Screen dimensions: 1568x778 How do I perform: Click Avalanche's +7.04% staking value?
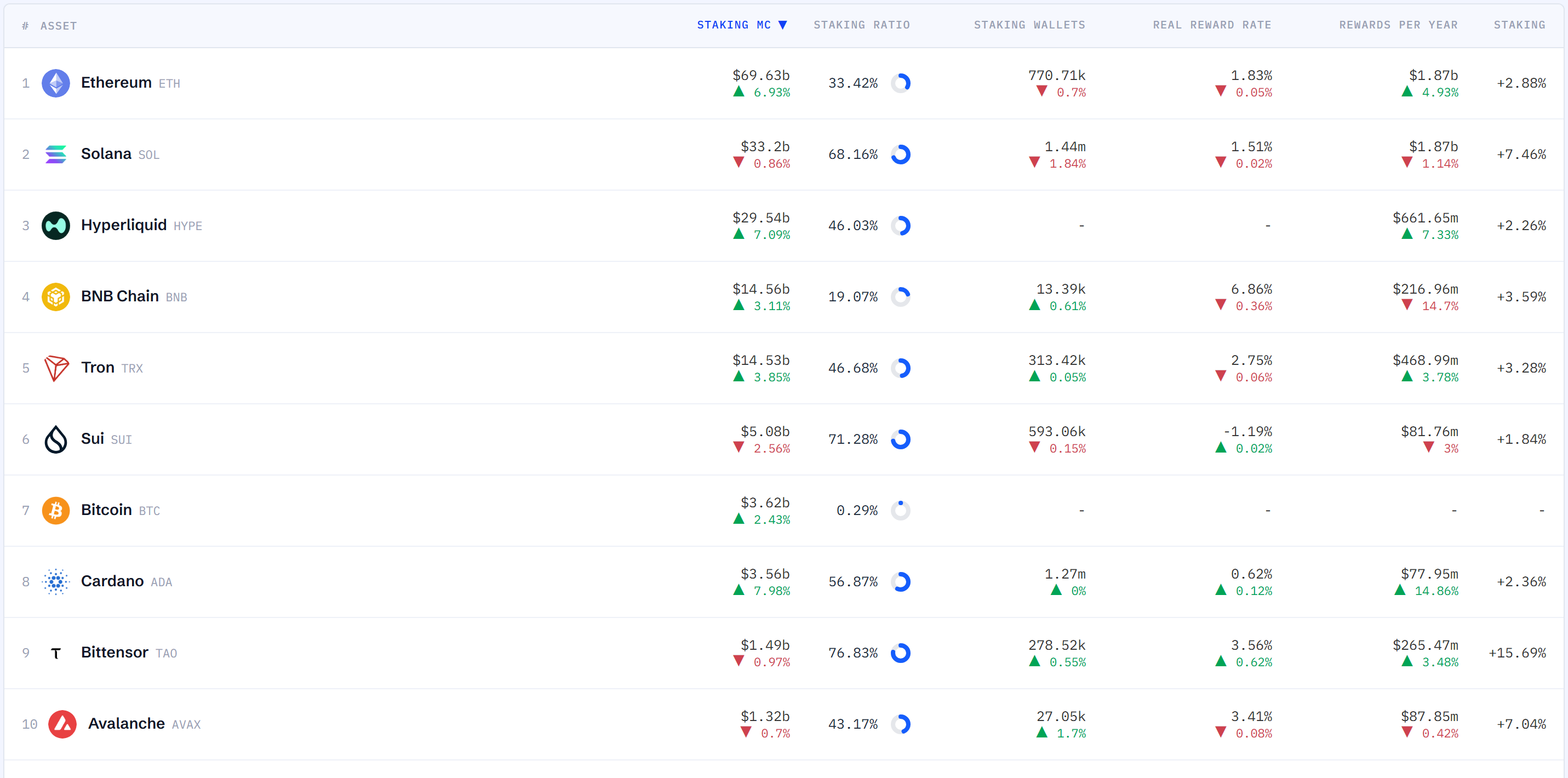coord(1521,724)
